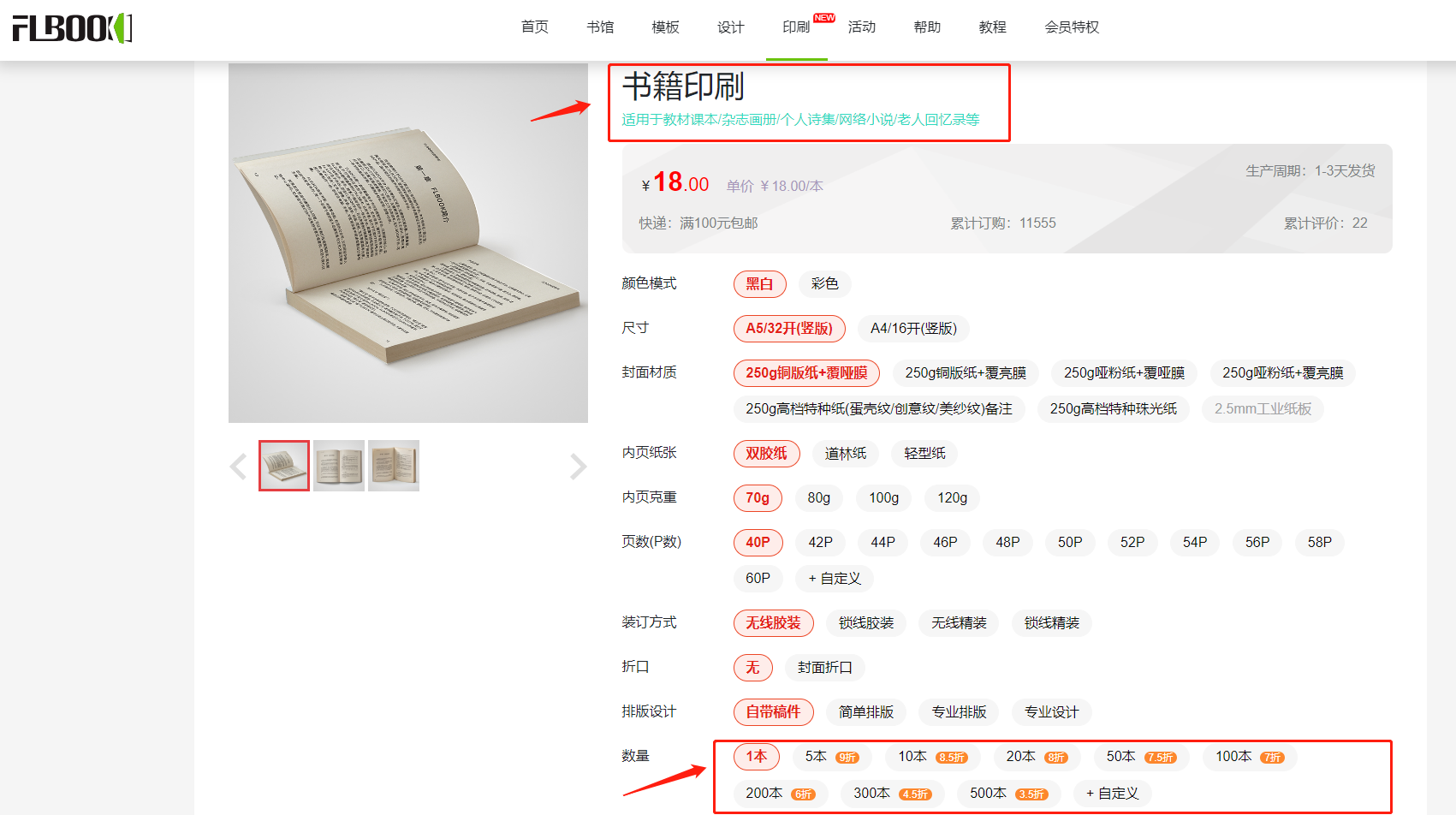Set quantity to 50本 with 7.5折
This screenshot has height=815, width=1456.
[x=1142, y=757]
